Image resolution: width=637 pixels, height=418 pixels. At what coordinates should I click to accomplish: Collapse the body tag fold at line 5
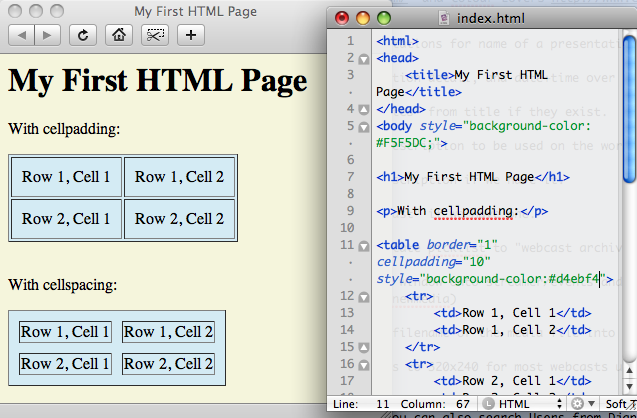pos(364,127)
